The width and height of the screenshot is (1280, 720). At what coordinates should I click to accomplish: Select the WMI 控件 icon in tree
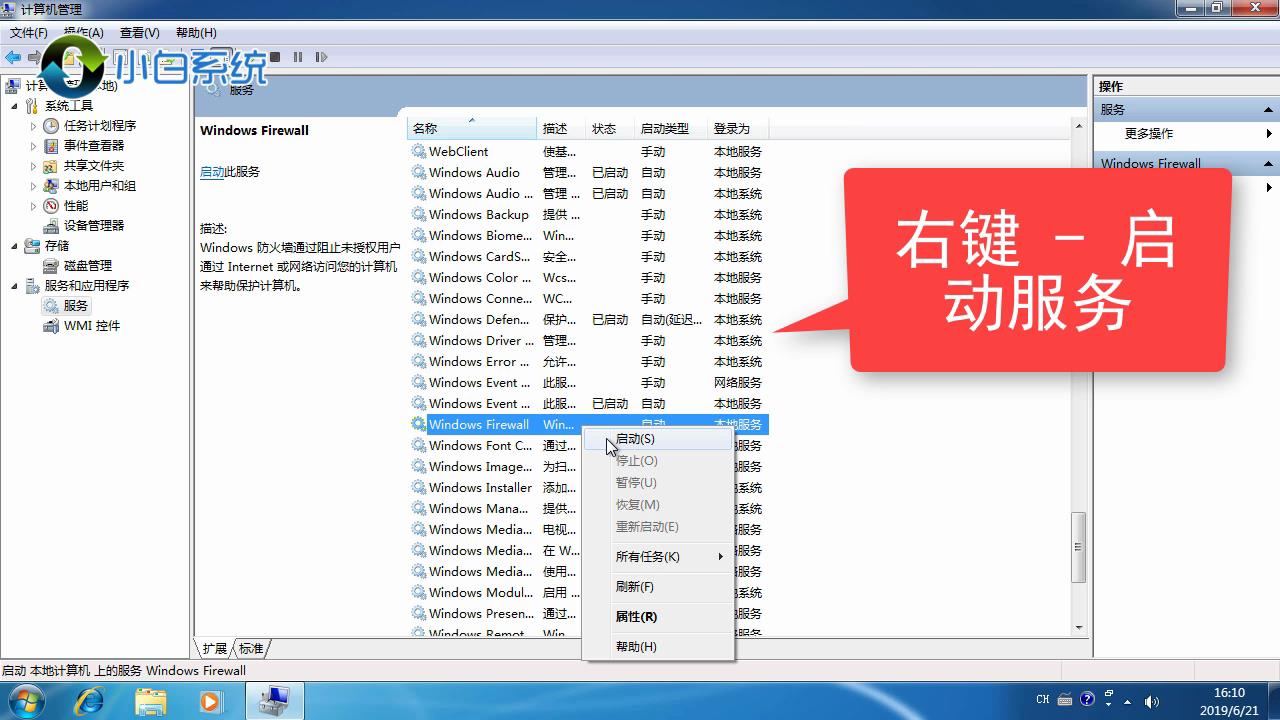pyautogui.click(x=51, y=326)
